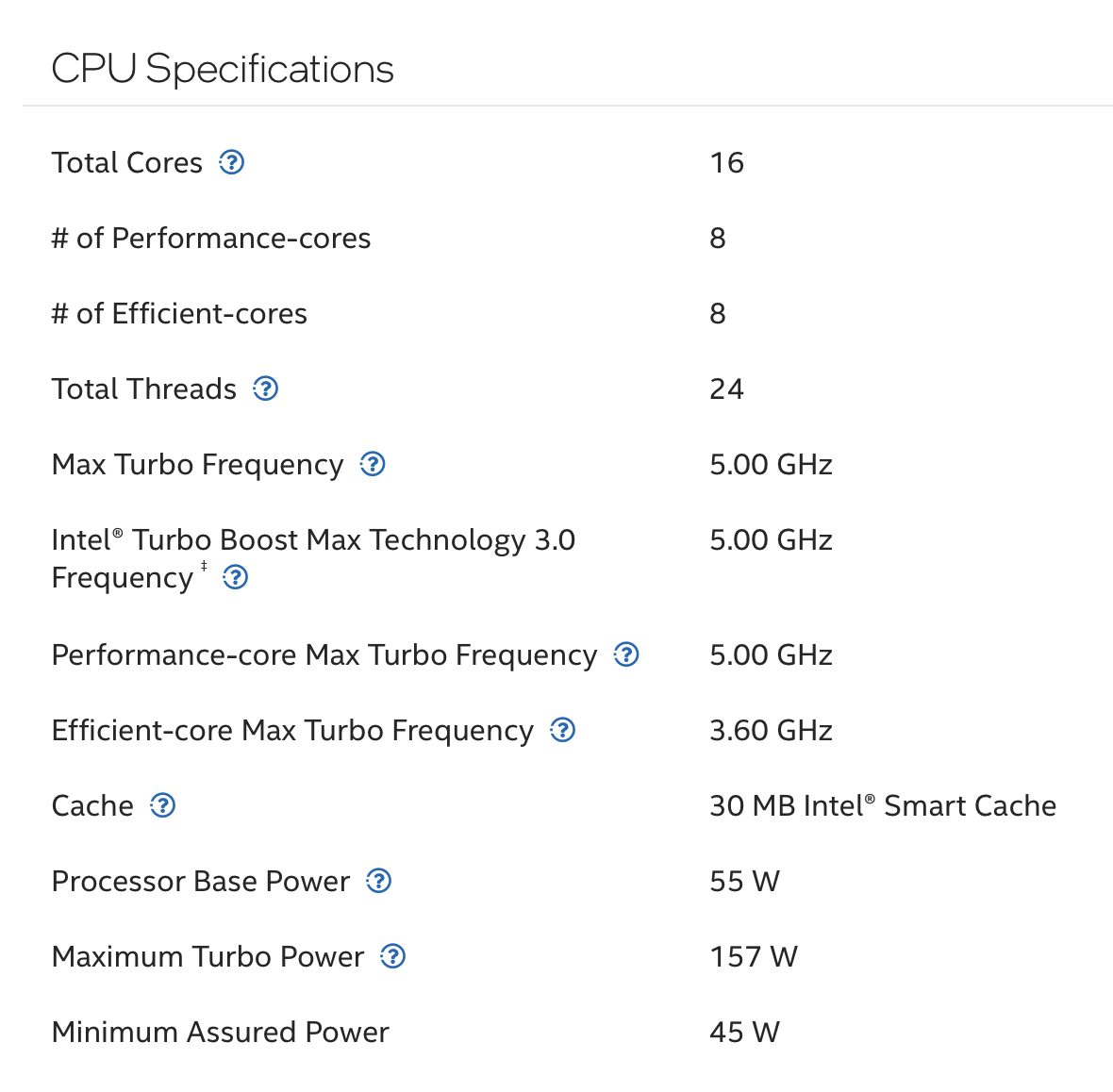Screen dimensions: 1113x1092
Task: Show Turbo Boost Max Technology 3.0 help
Action: 236,577
